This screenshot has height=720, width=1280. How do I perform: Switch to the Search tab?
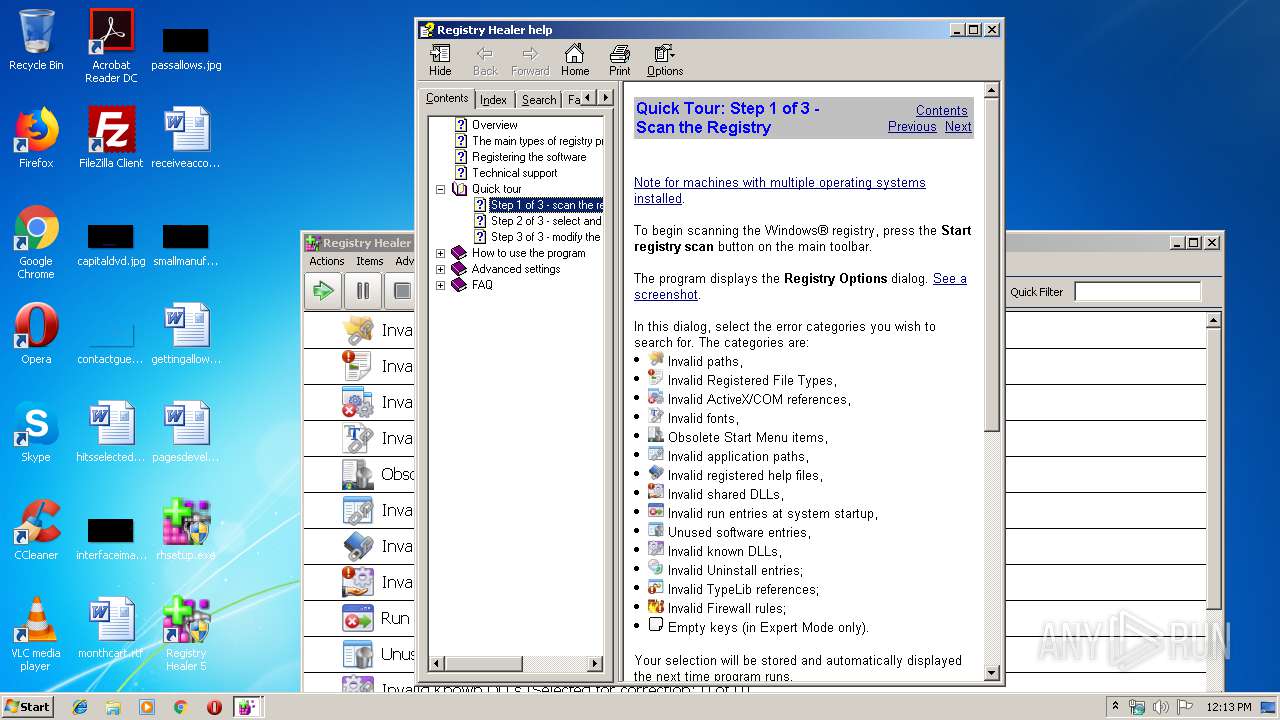click(x=539, y=100)
